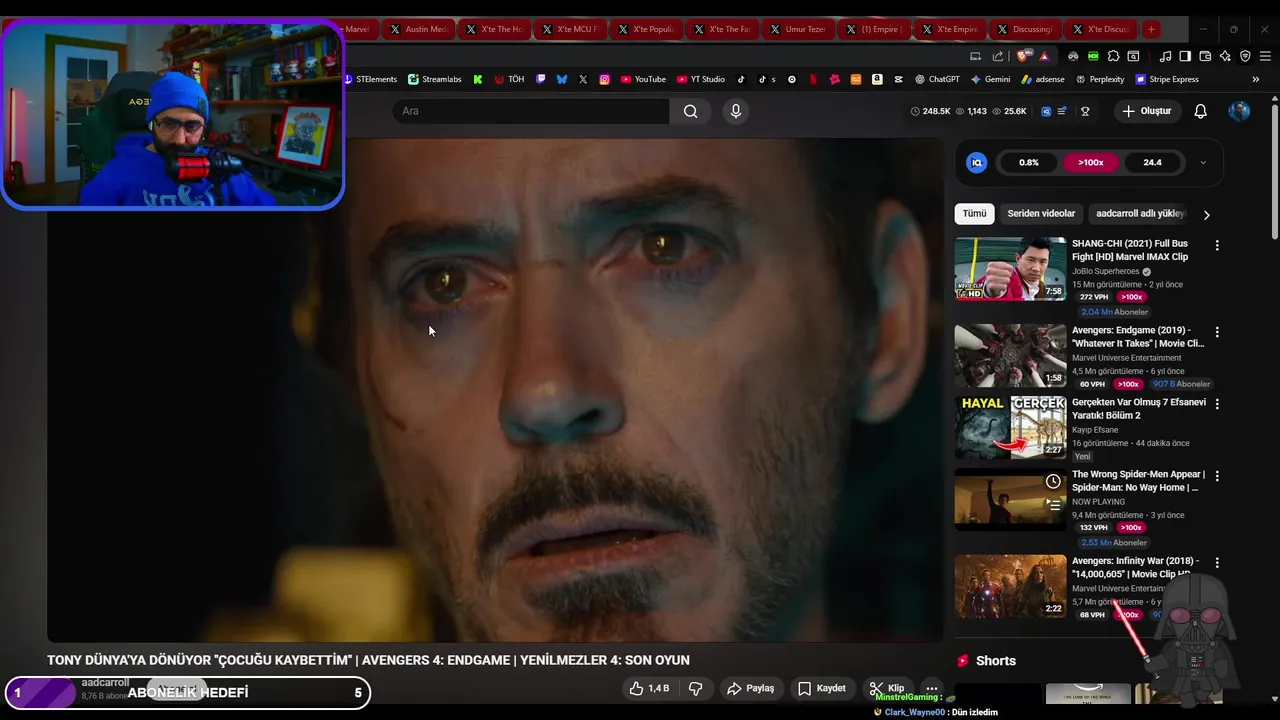Click the 0.8% vidIQ stat pill
1280x720 pixels.
pos(1028,162)
